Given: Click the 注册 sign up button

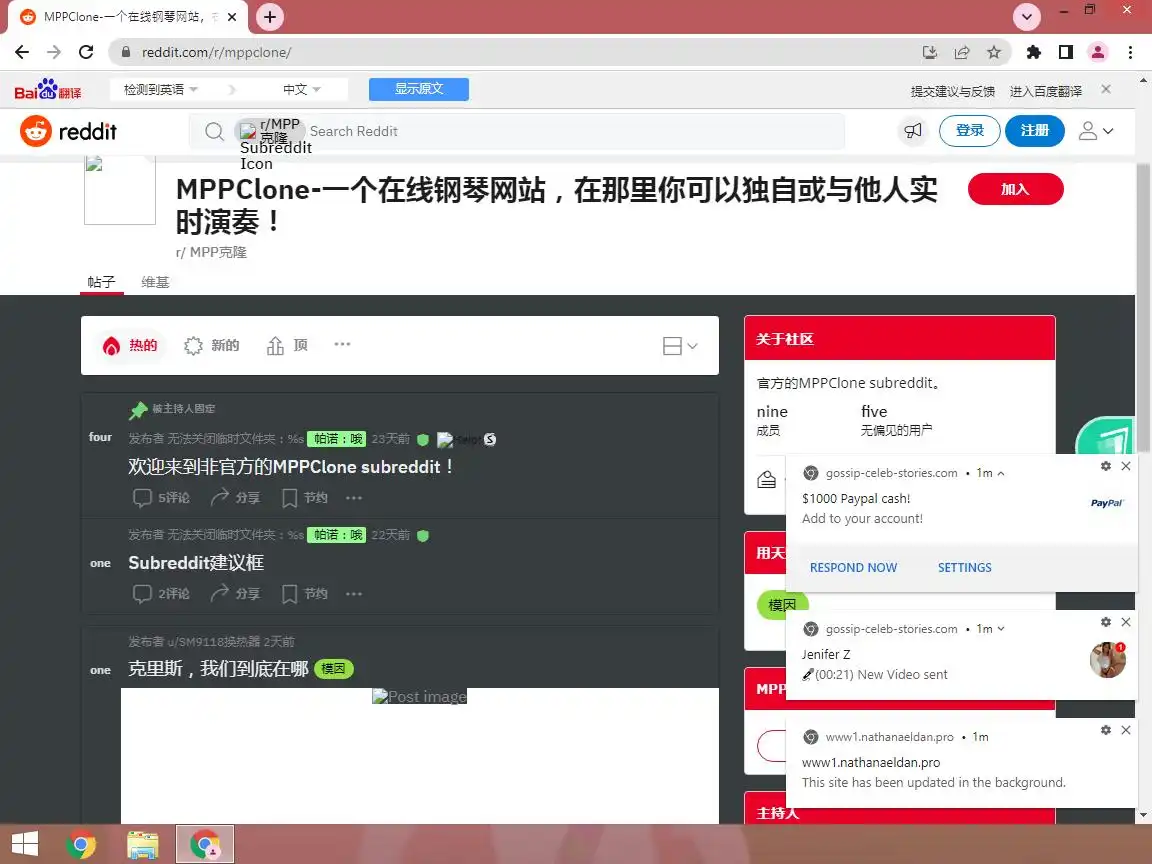Looking at the screenshot, I should 1034,131.
